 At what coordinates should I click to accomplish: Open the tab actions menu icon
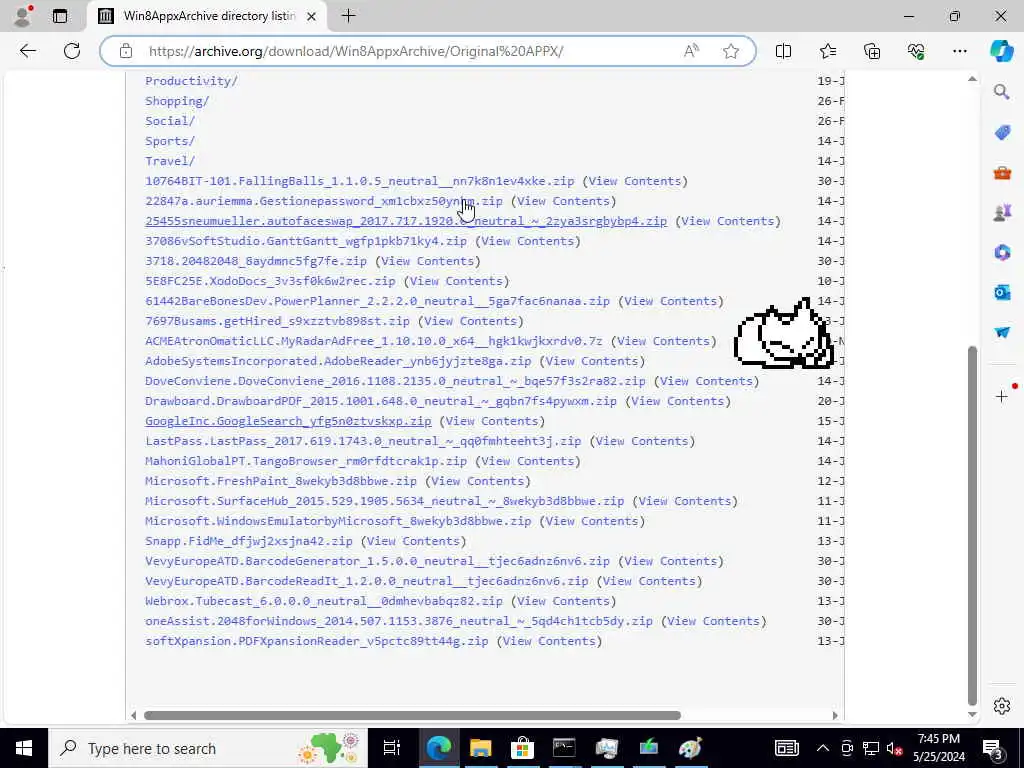click(60, 16)
